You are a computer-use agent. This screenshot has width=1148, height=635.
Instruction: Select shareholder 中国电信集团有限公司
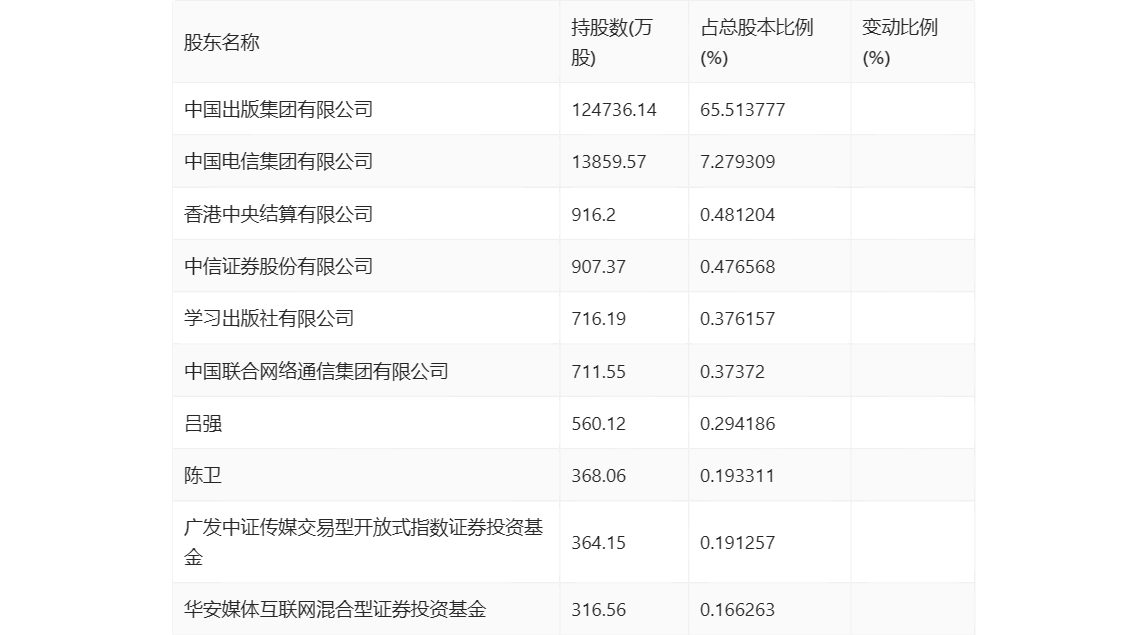[x=278, y=161]
